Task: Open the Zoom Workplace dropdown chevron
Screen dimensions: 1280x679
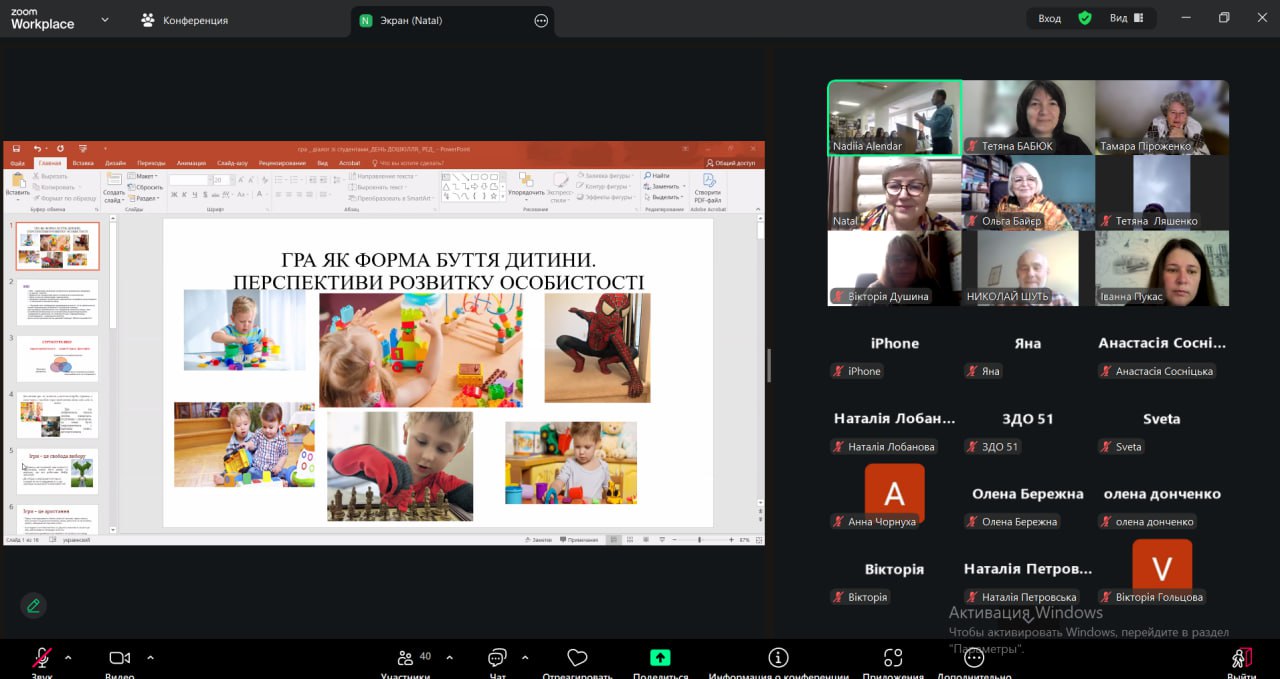Action: (x=105, y=19)
